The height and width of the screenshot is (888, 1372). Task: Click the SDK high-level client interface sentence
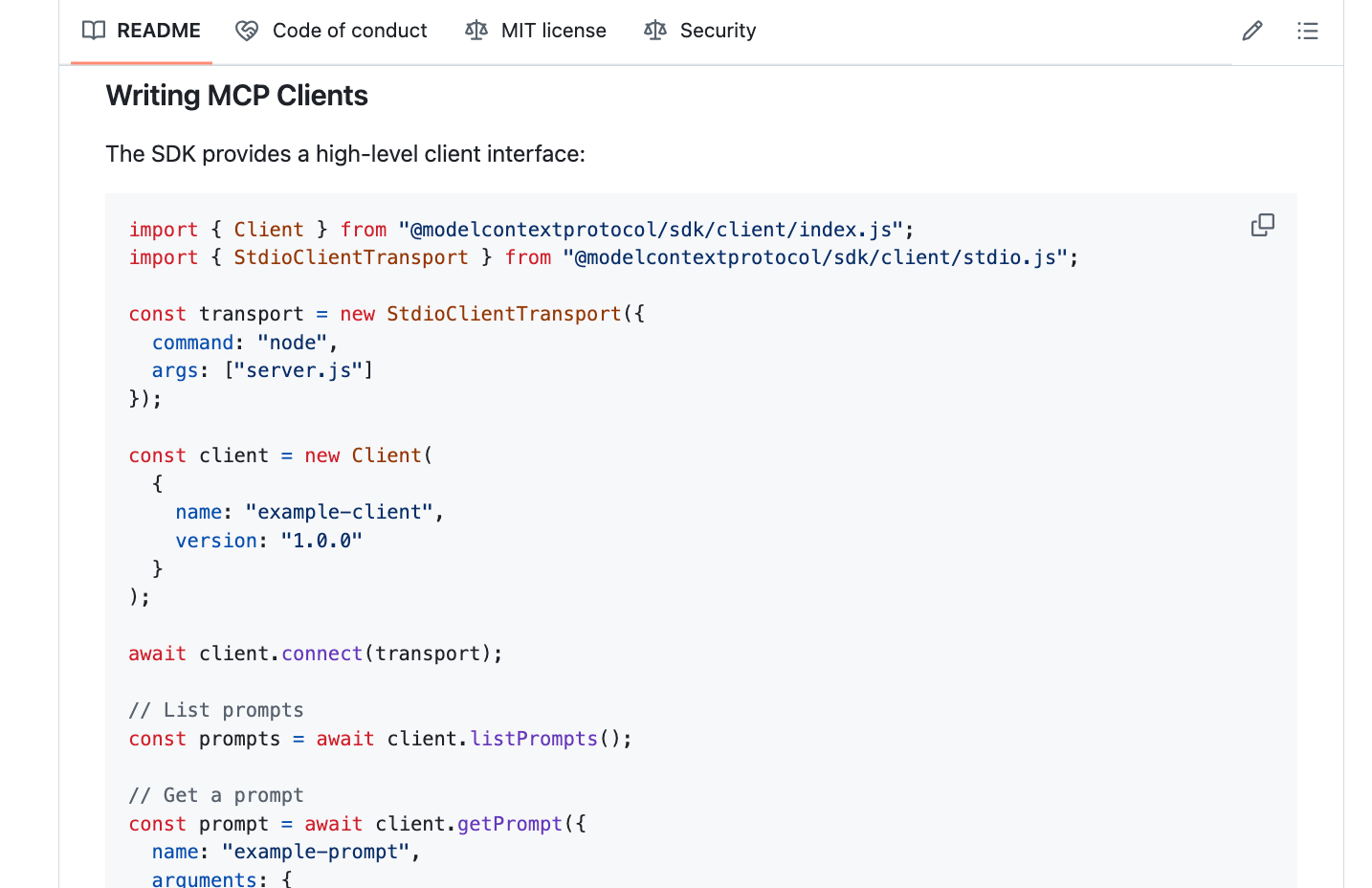pos(345,154)
